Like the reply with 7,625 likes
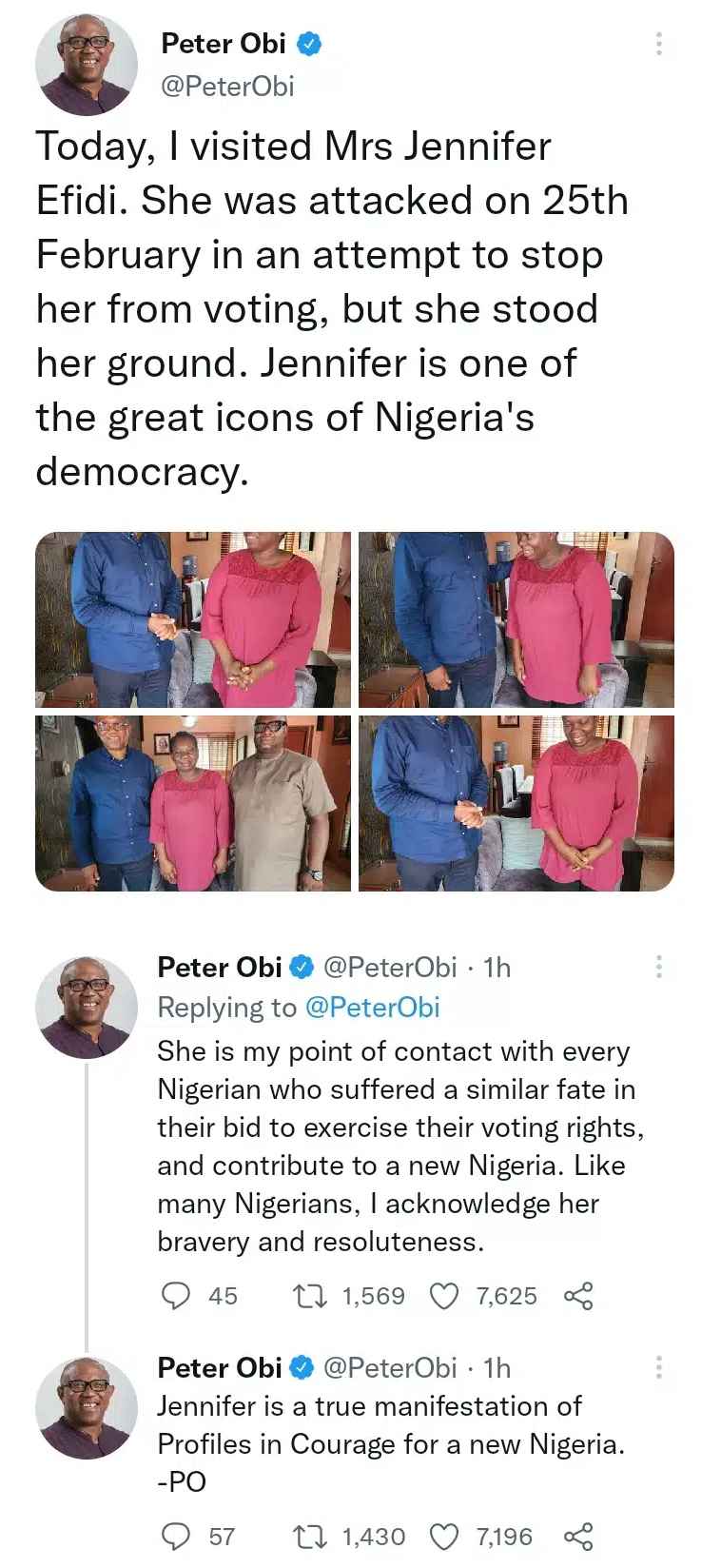This screenshot has width=721, height=1568. (445, 1296)
